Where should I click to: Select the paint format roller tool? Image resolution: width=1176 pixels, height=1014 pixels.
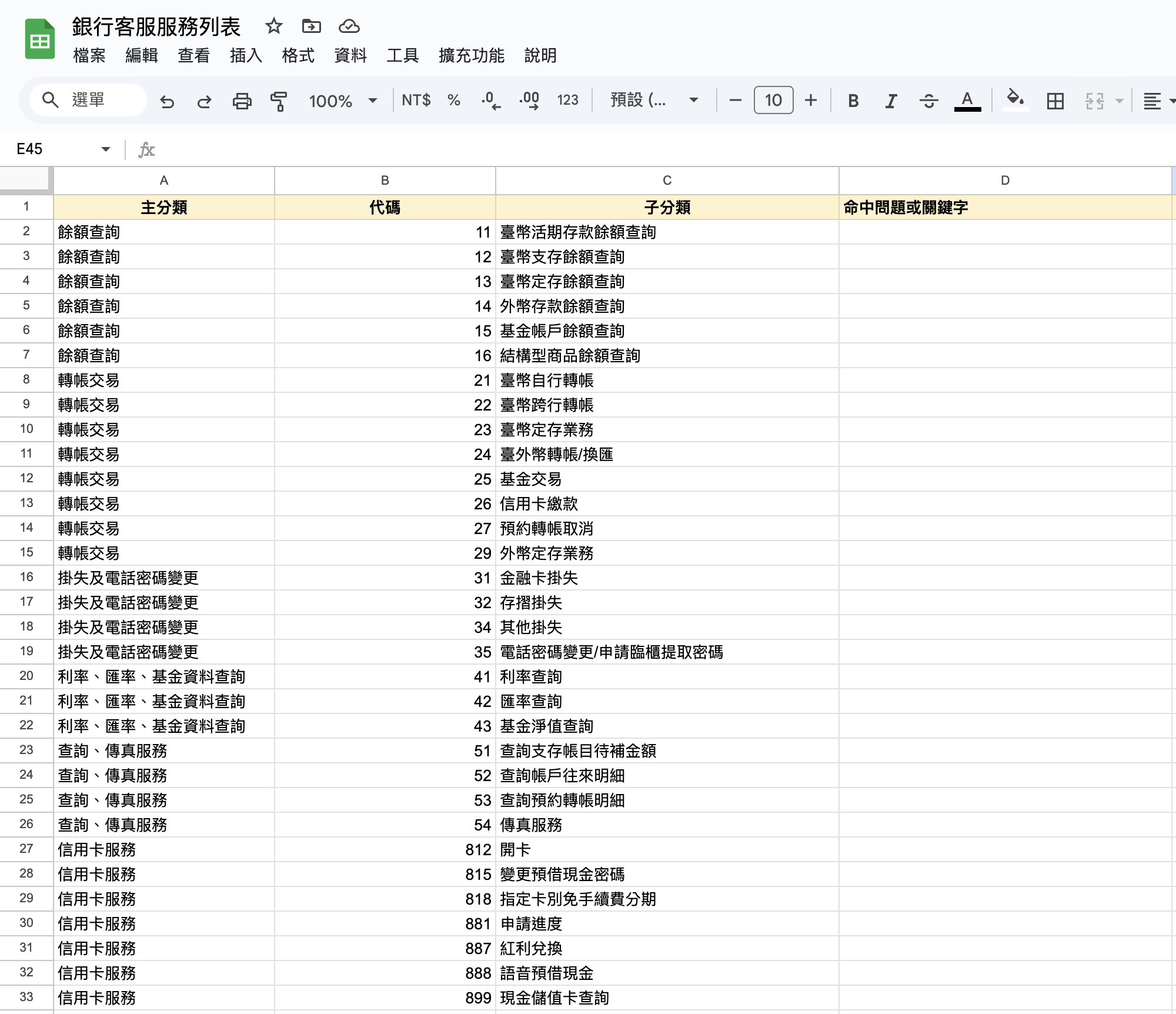coord(279,101)
